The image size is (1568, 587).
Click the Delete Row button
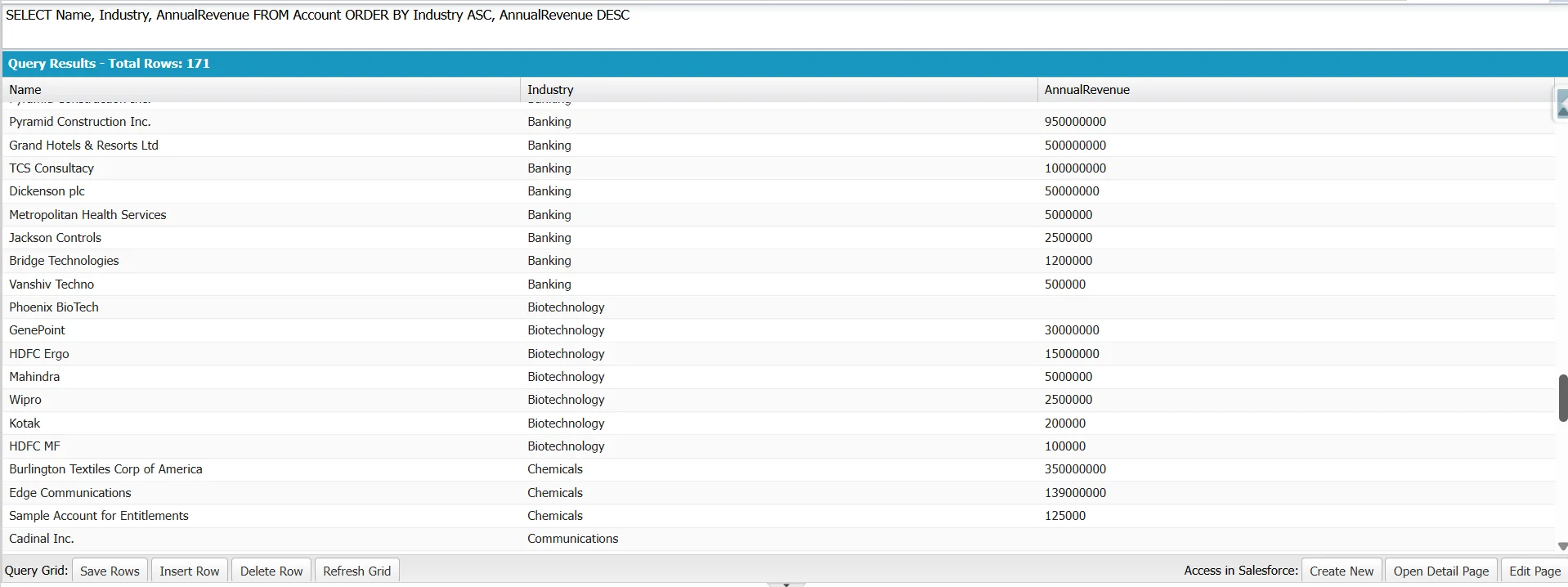pos(271,571)
